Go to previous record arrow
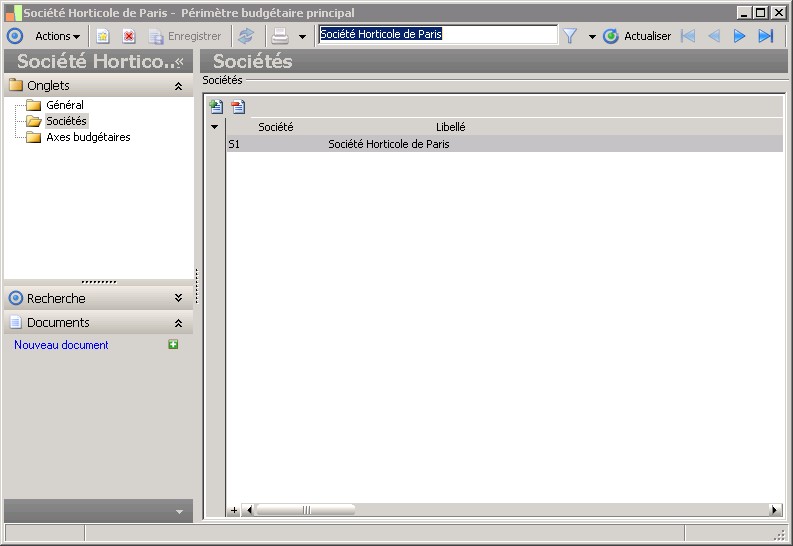 (714, 36)
